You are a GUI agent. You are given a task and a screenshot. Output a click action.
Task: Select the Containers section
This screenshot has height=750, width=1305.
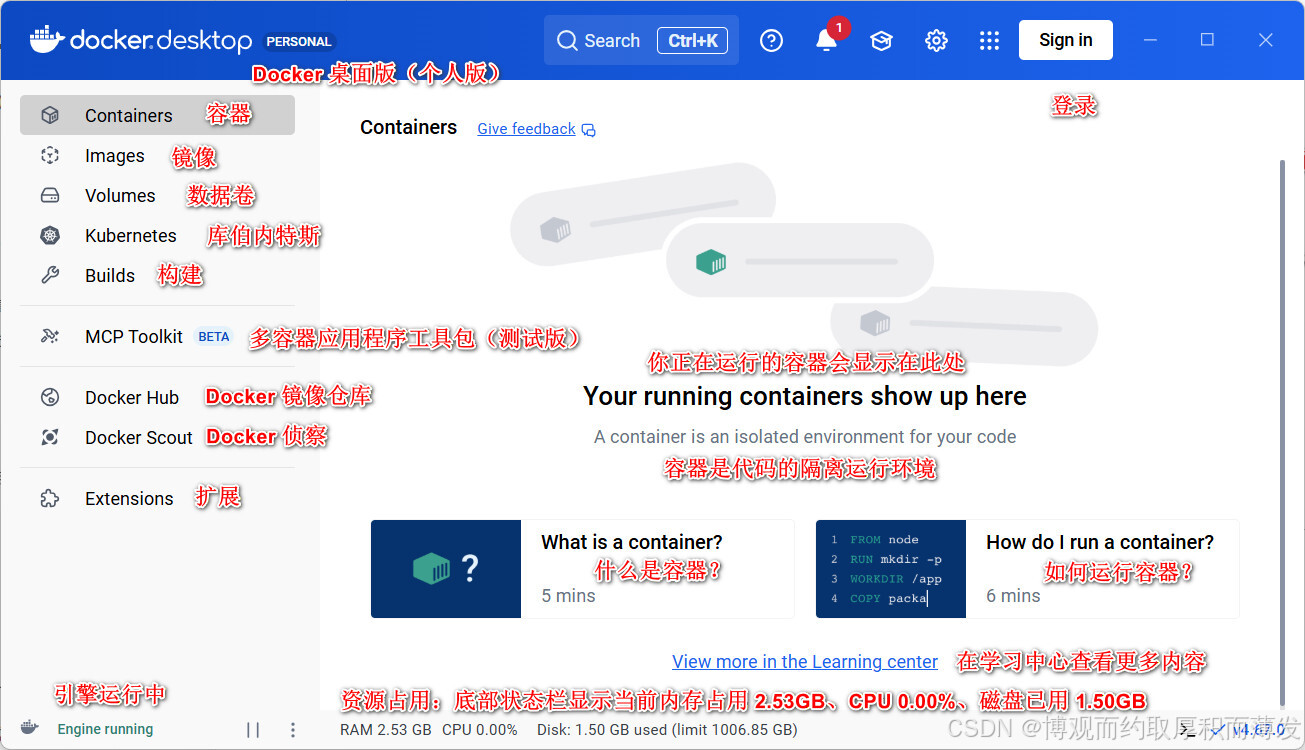click(128, 115)
